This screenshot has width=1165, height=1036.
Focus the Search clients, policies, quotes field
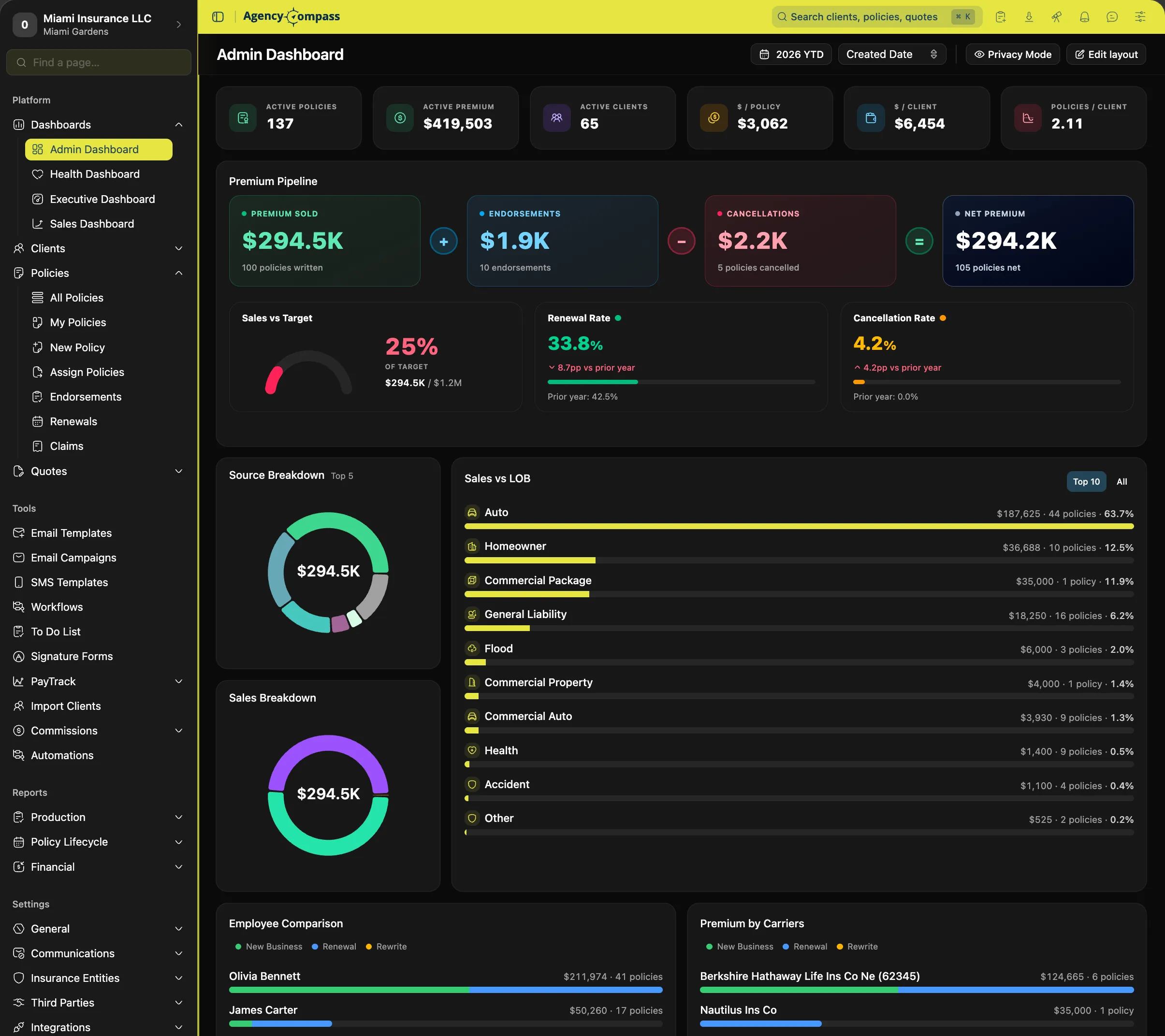click(876, 16)
